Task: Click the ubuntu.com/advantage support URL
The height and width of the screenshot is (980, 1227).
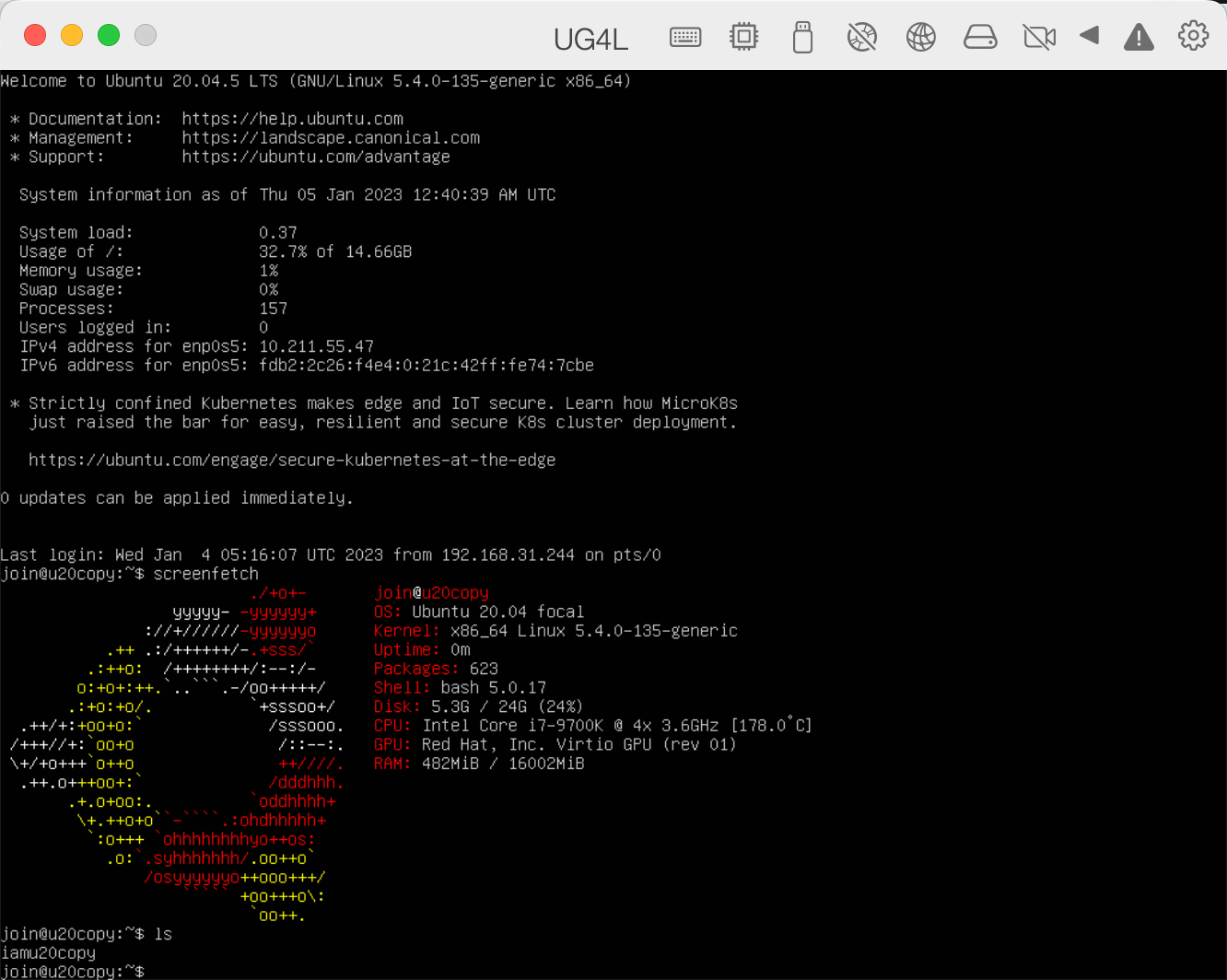Action: tap(316, 157)
